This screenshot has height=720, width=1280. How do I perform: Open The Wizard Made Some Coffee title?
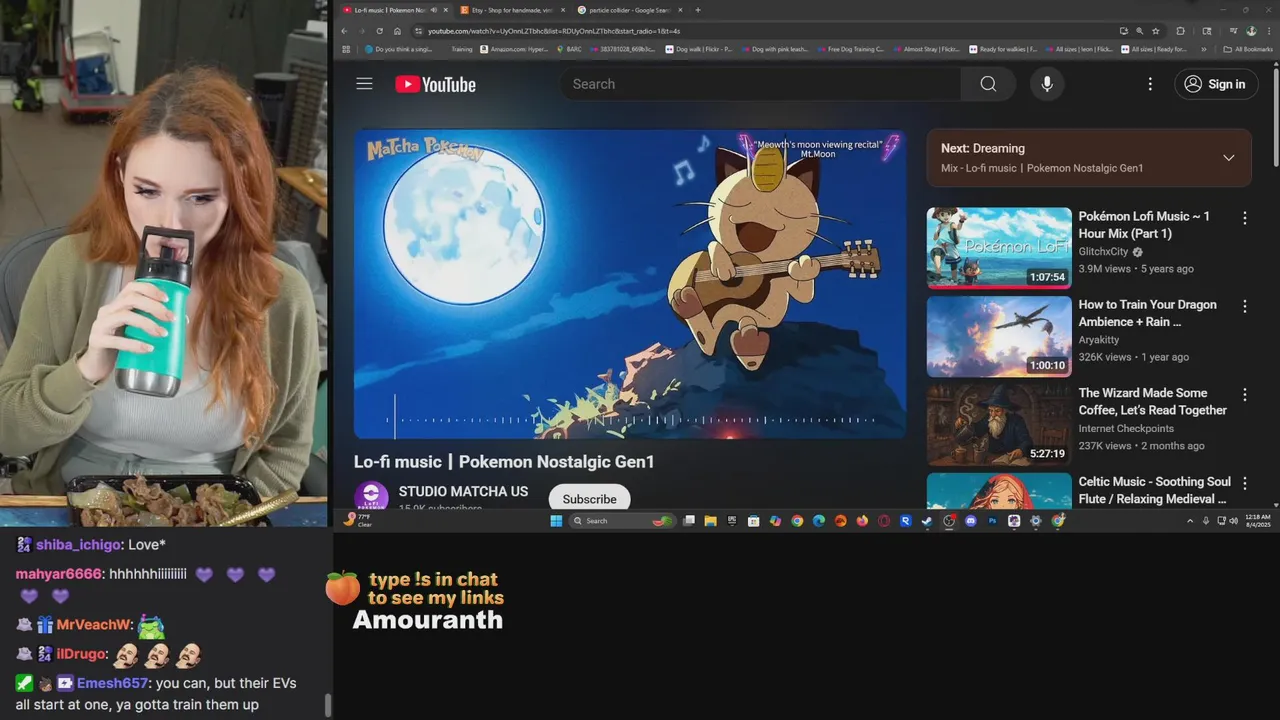tap(1153, 401)
